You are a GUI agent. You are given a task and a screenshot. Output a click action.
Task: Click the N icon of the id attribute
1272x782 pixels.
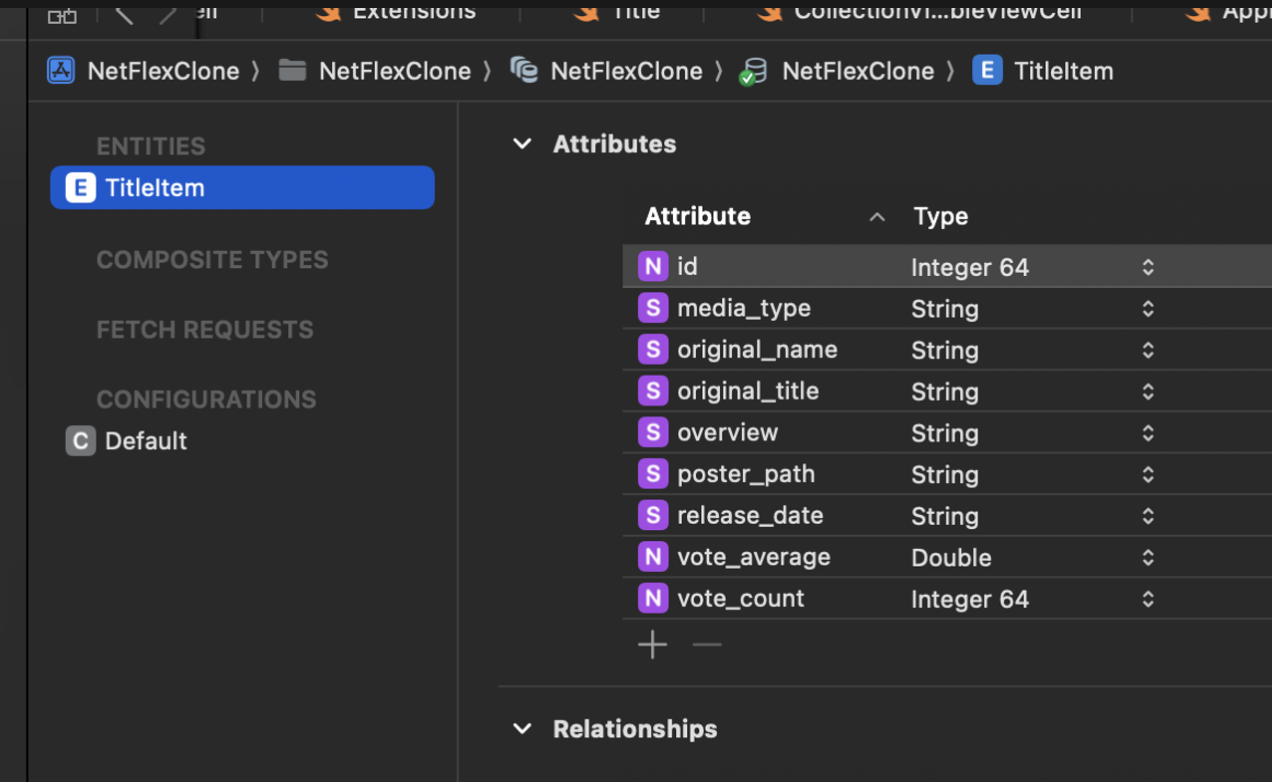[x=653, y=267]
